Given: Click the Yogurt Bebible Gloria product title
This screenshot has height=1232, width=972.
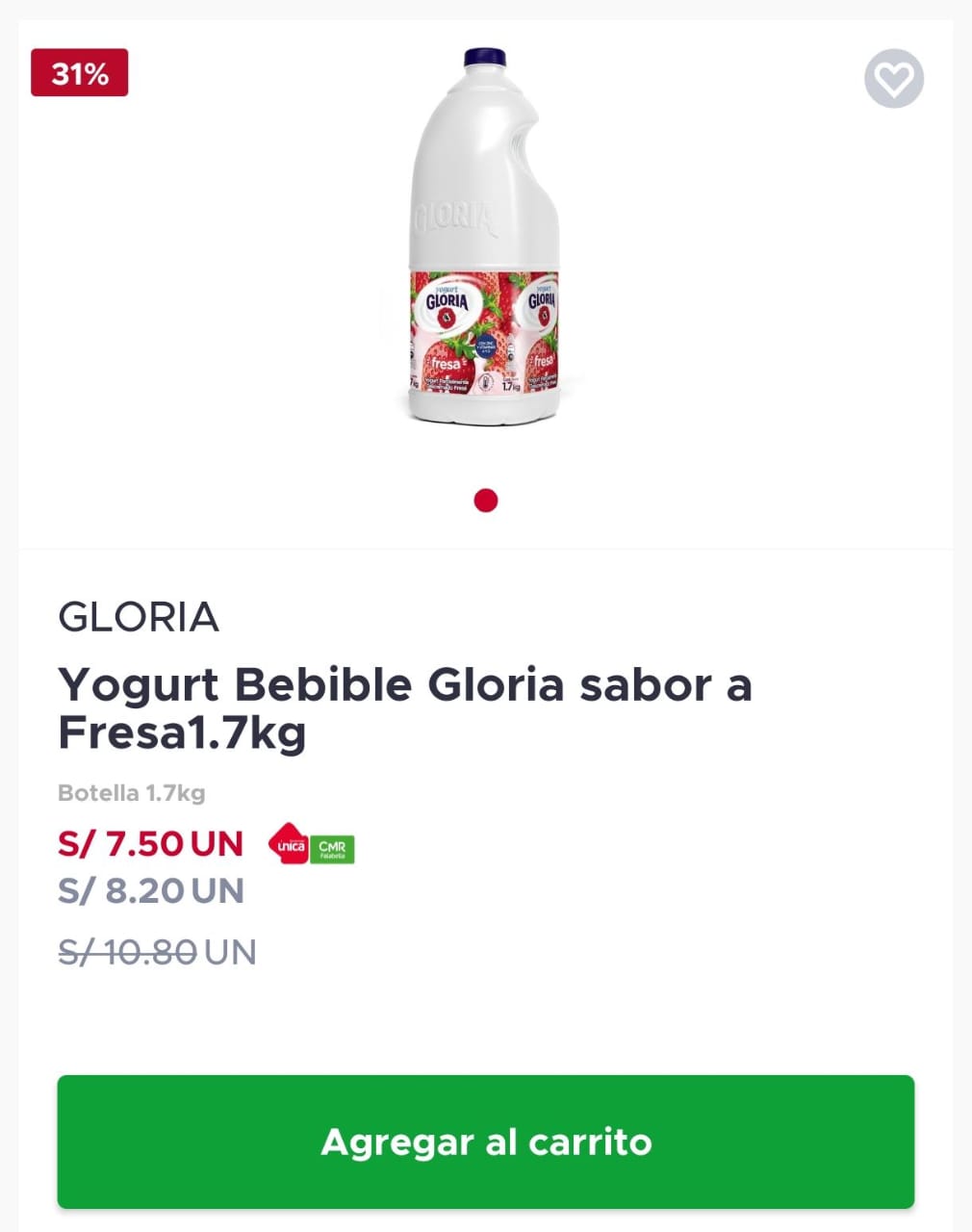Looking at the screenshot, I should [404, 708].
